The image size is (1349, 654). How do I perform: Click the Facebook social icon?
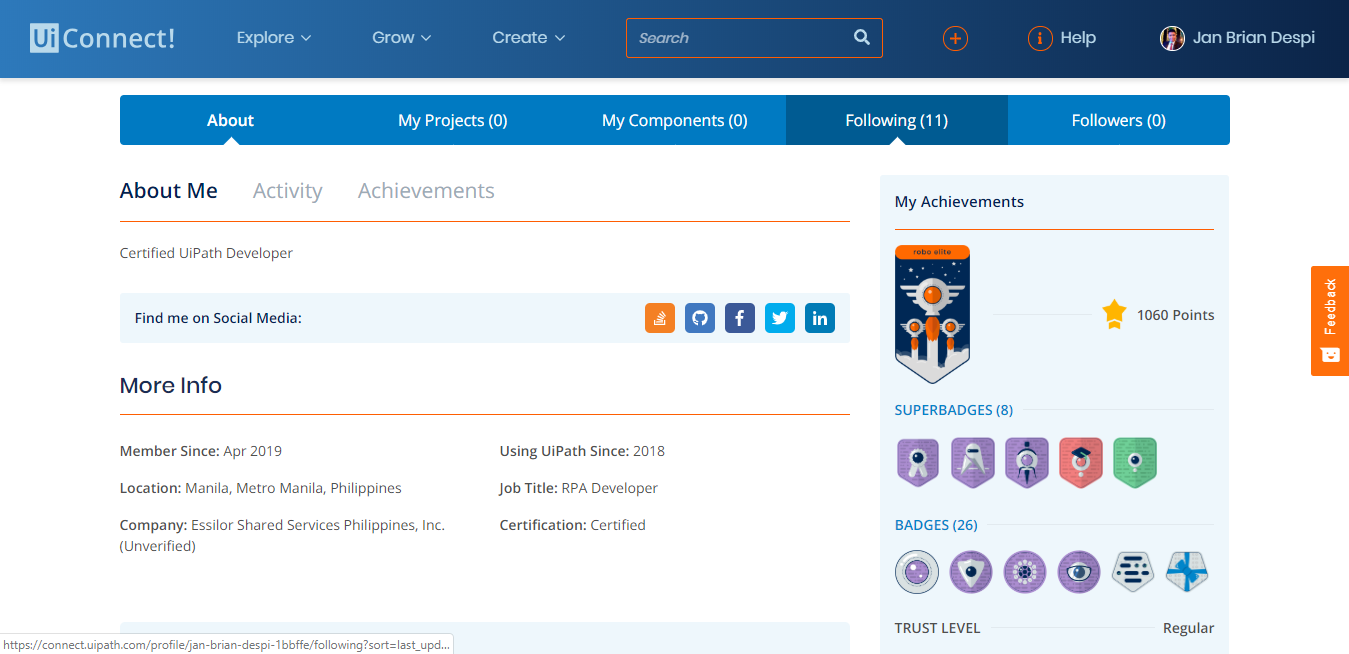click(x=740, y=318)
